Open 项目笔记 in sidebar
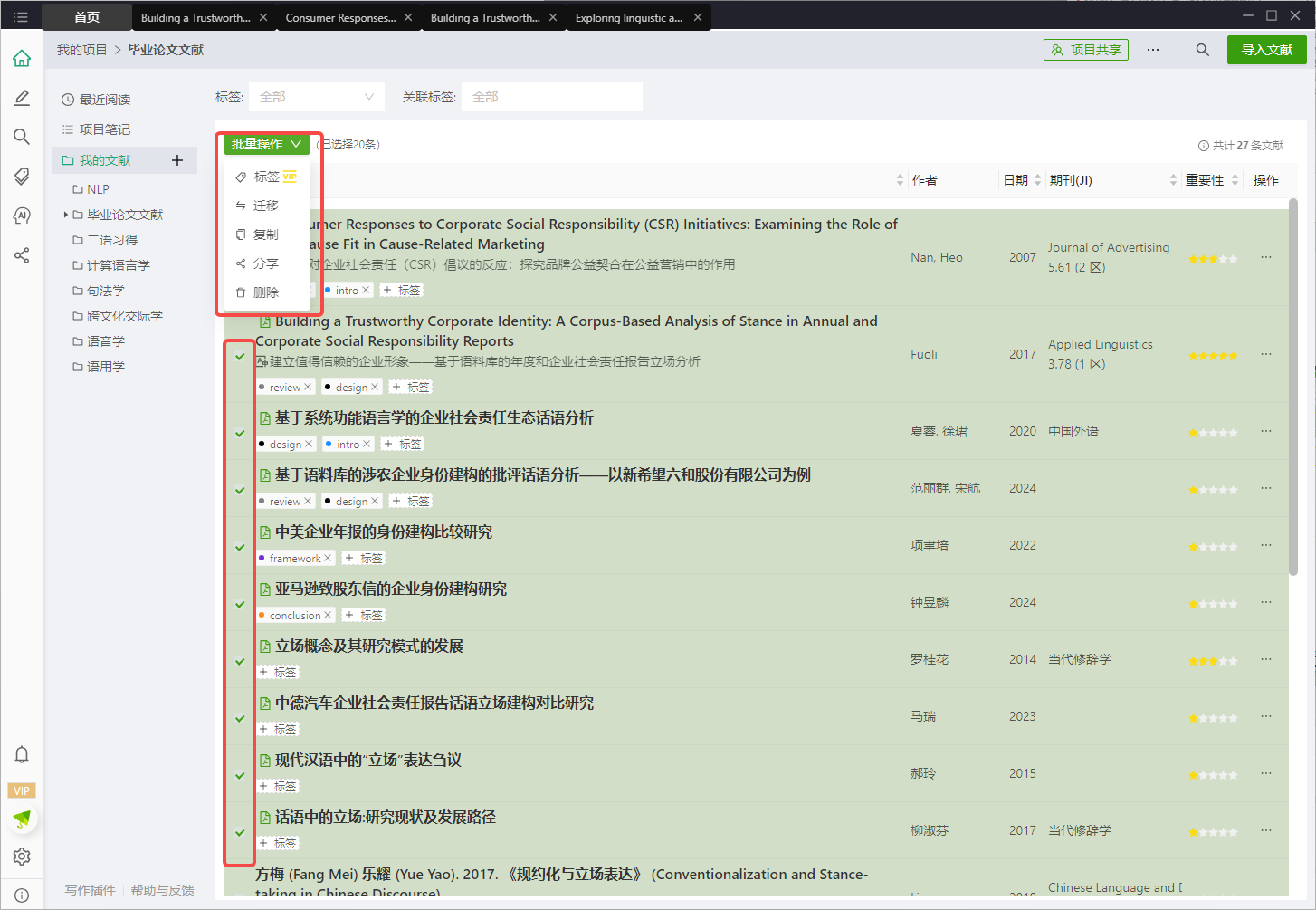 96,129
